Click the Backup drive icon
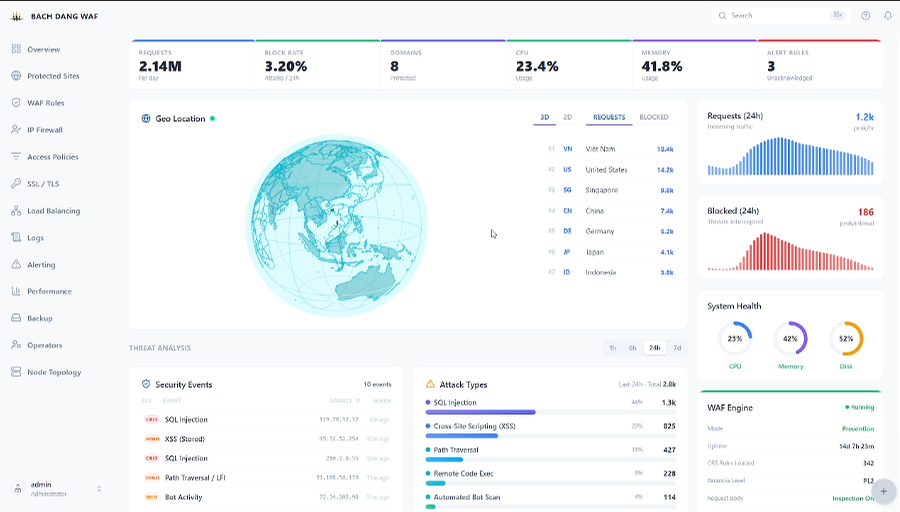This screenshot has width=900, height=512. [x=16, y=318]
